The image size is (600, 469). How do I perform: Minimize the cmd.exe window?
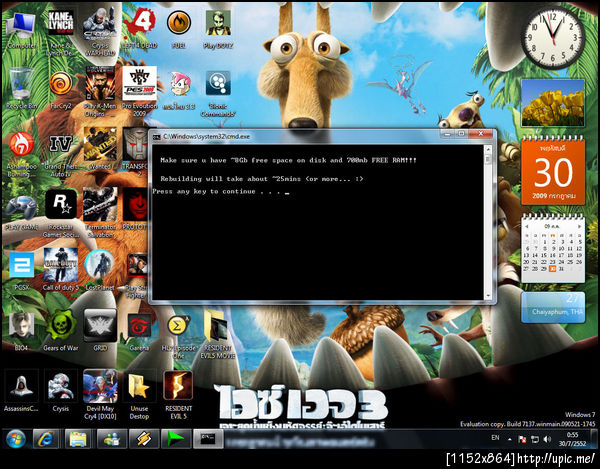point(447,134)
